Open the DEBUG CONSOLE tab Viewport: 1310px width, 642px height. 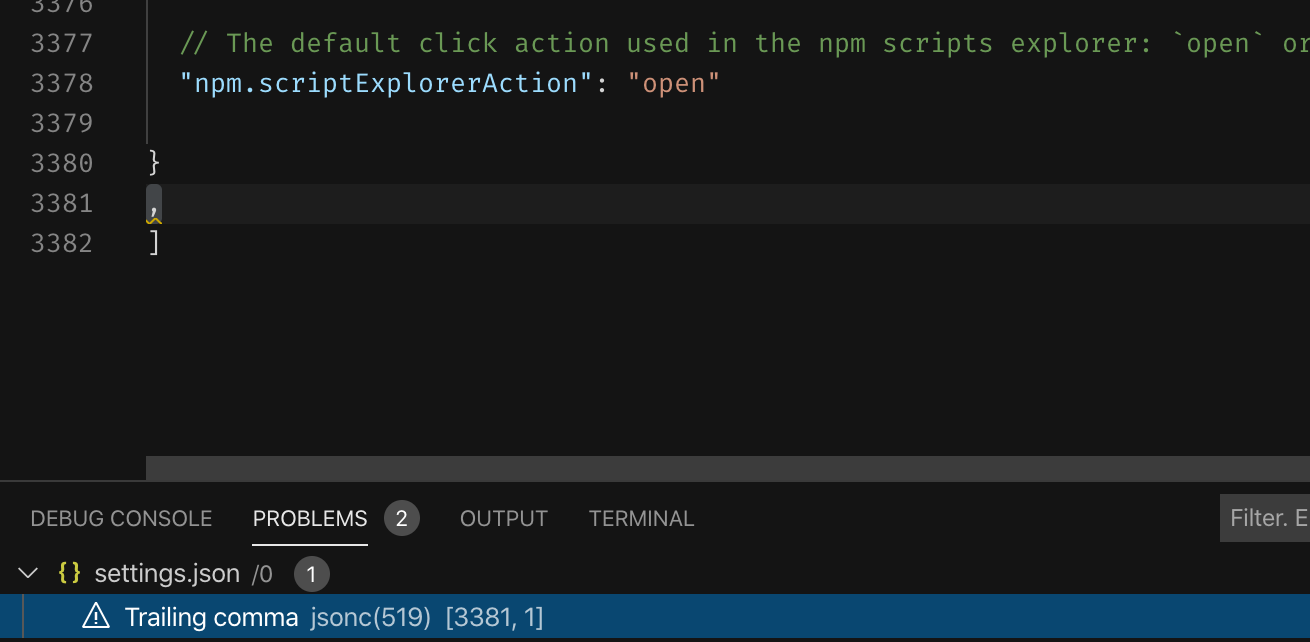[x=120, y=518]
